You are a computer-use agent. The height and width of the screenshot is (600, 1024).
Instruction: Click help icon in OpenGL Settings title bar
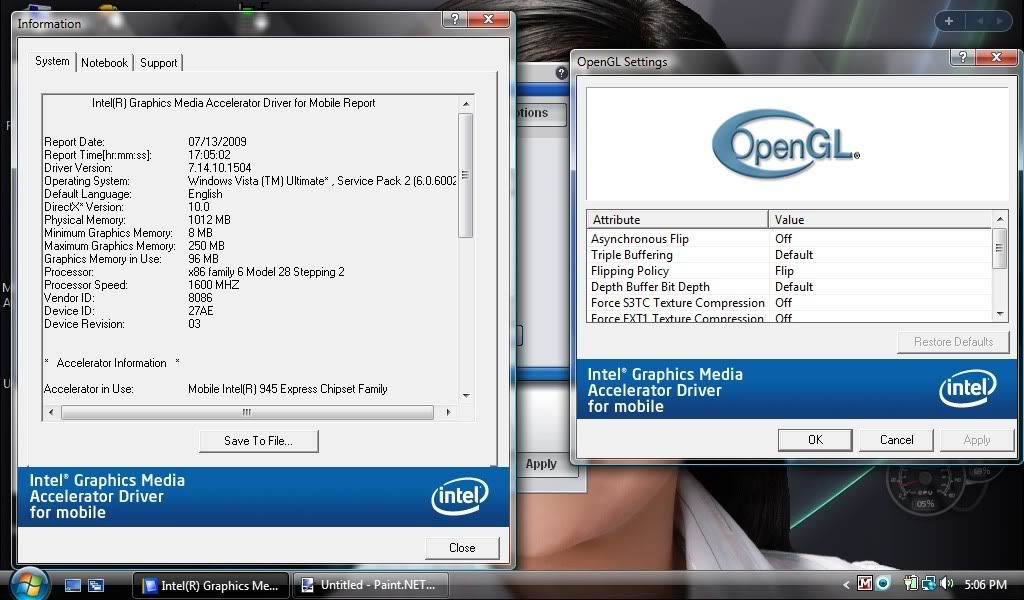[x=962, y=57]
